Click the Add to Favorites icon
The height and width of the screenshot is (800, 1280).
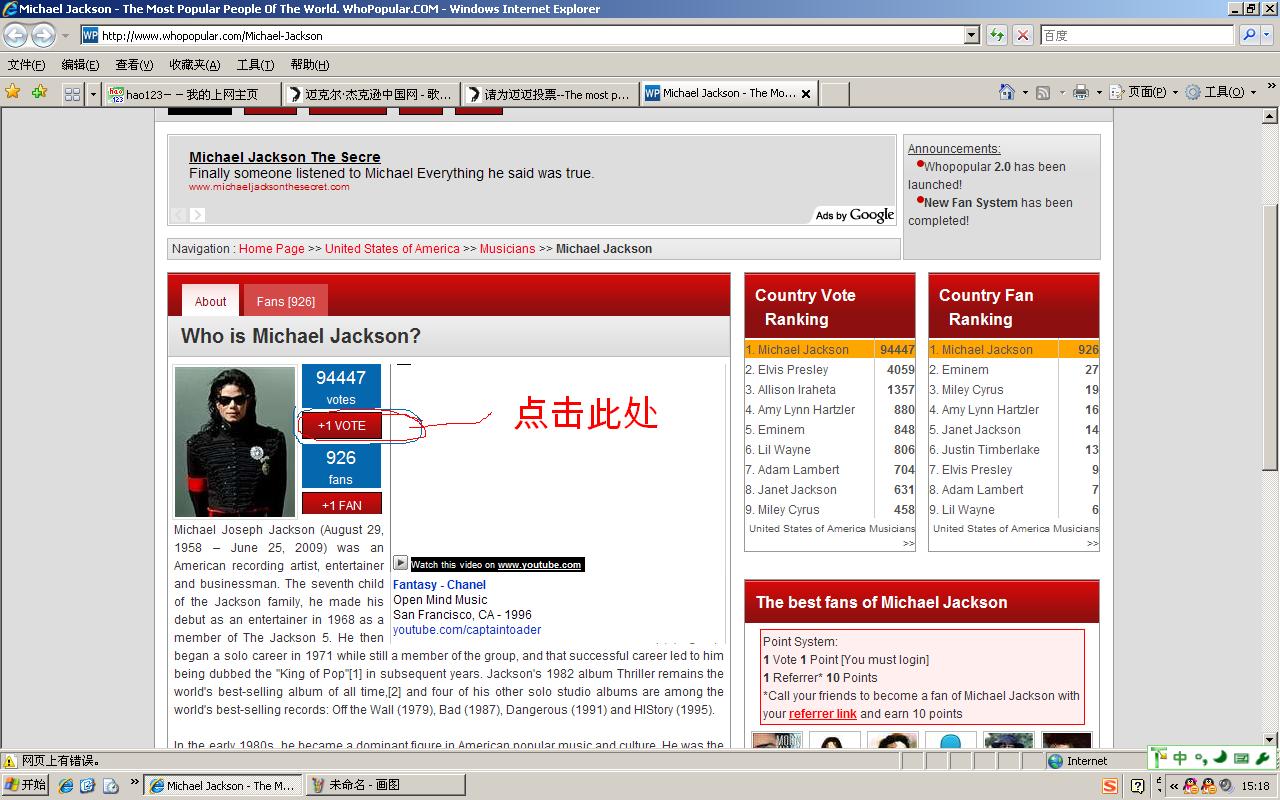(x=39, y=92)
